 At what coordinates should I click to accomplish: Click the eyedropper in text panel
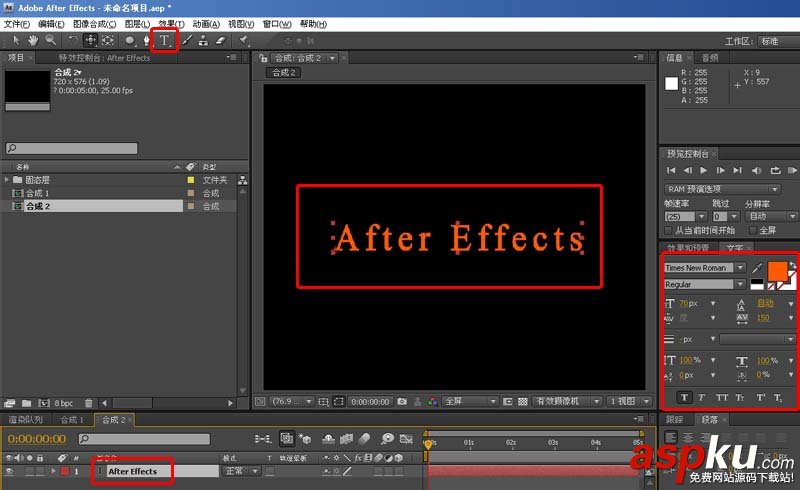757,268
